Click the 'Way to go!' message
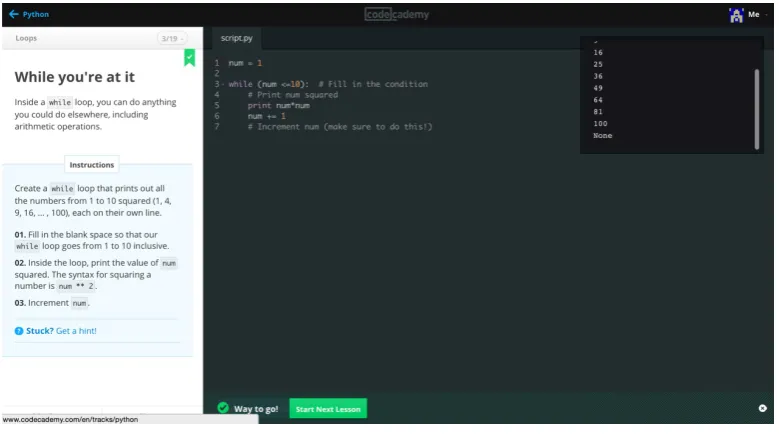 pyautogui.click(x=256, y=409)
